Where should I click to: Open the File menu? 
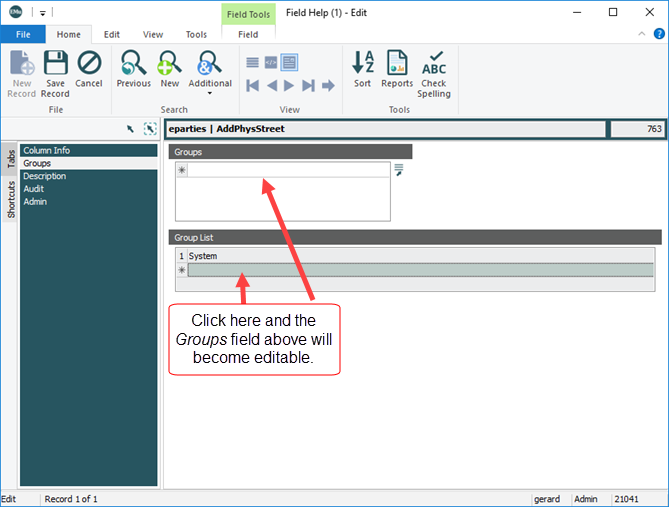[22, 34]
